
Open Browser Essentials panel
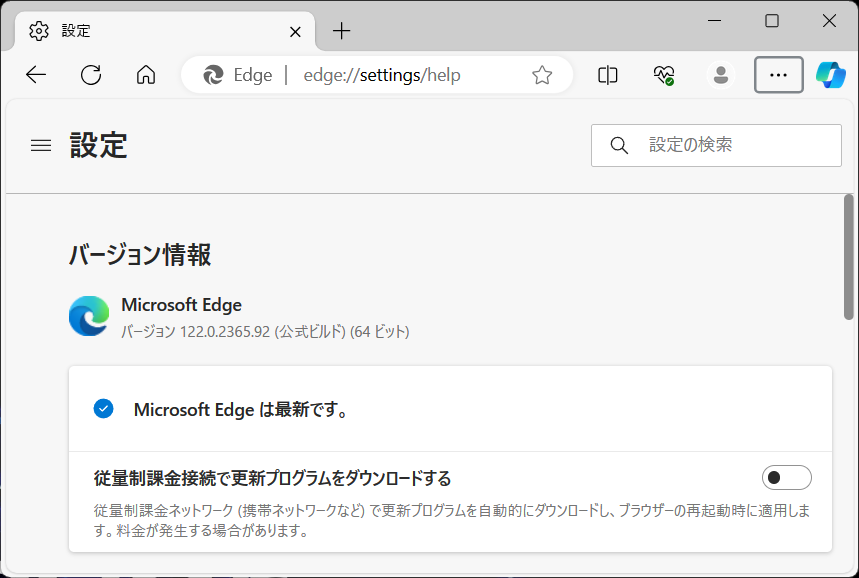tap(663, 74)
